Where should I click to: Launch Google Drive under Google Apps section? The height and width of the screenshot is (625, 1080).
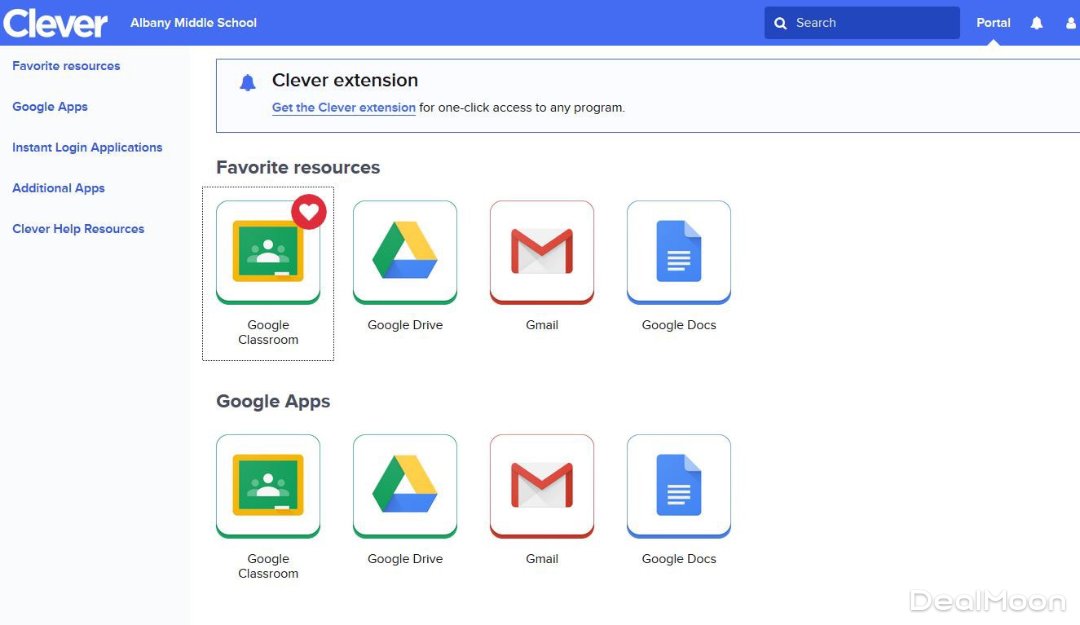[x=405, y=486]
